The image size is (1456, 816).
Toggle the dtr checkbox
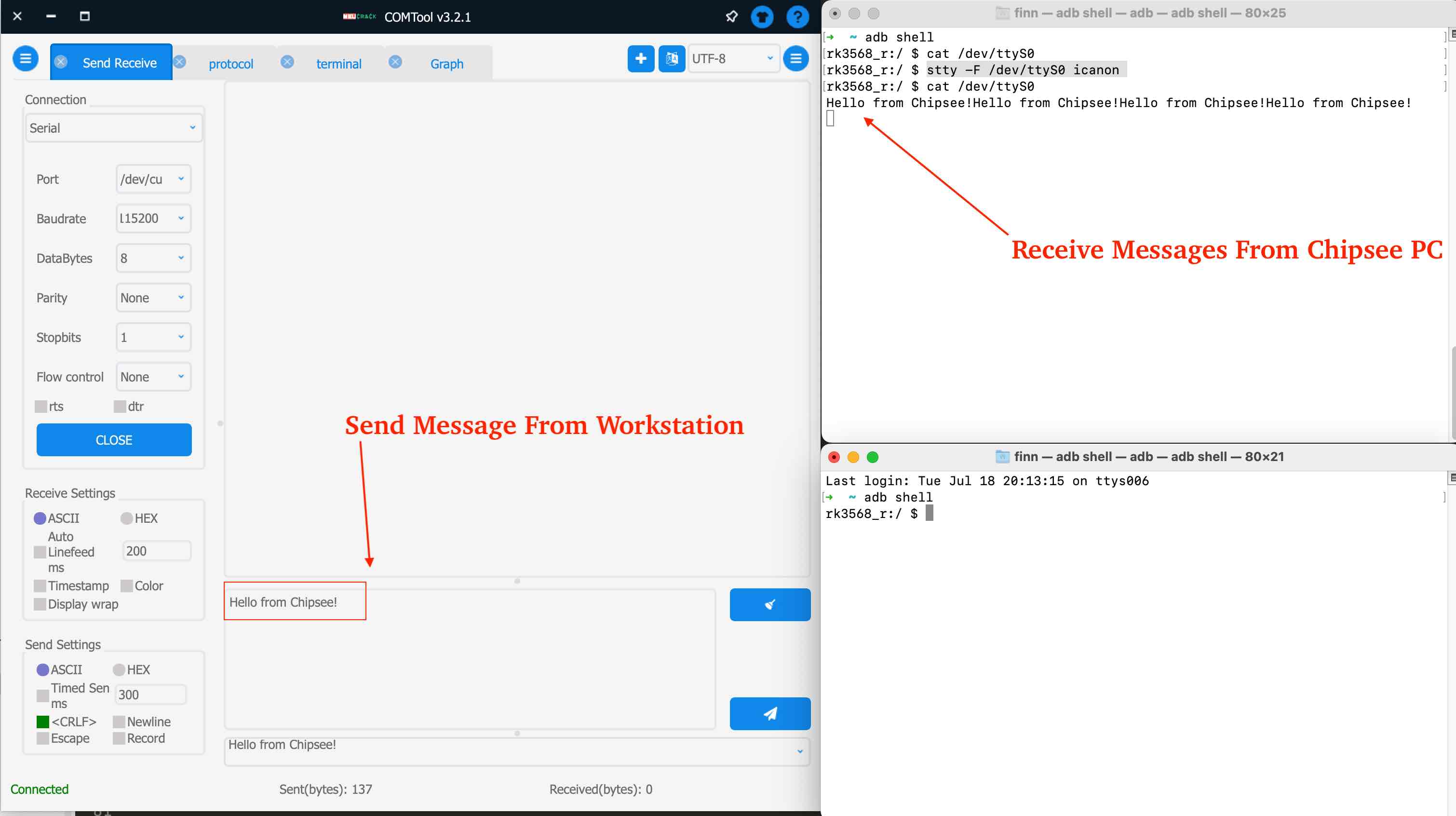(x=119, y=406)
